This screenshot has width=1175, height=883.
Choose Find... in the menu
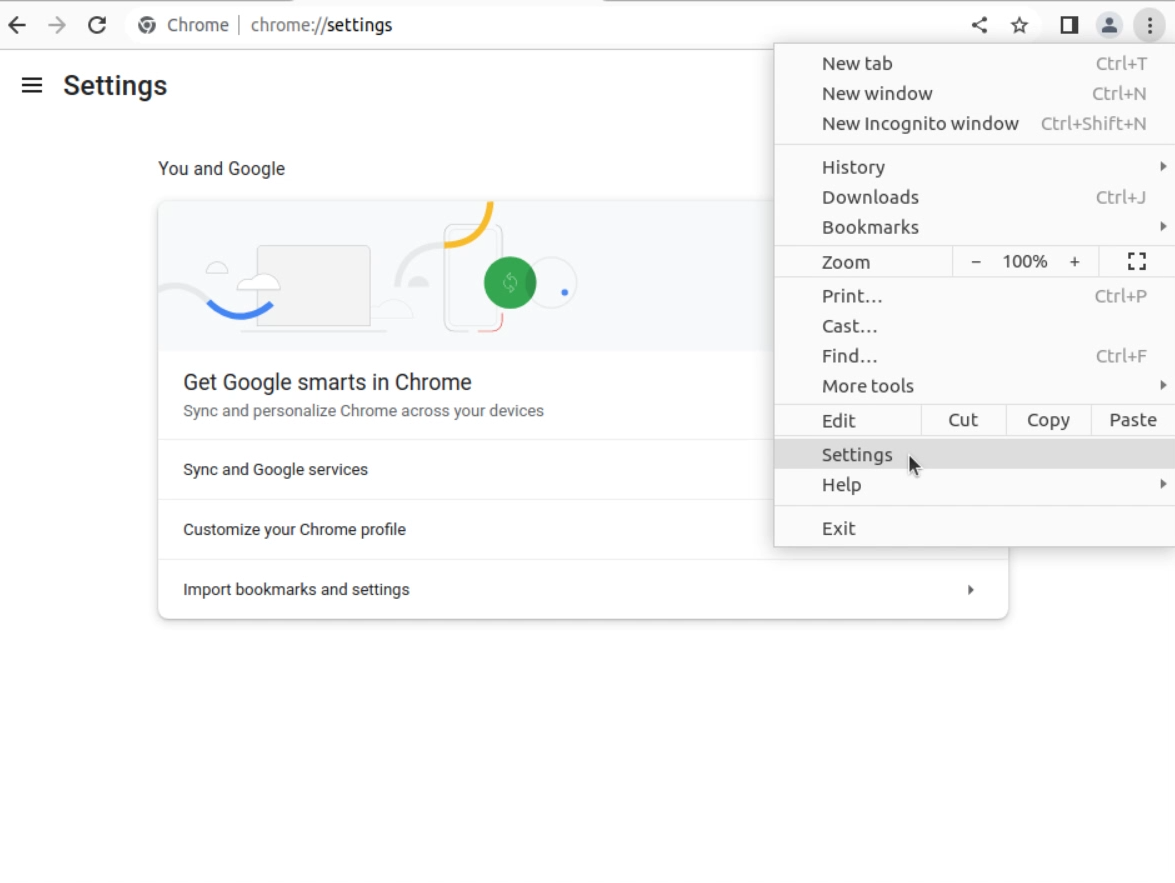click(x=974, y=356)
